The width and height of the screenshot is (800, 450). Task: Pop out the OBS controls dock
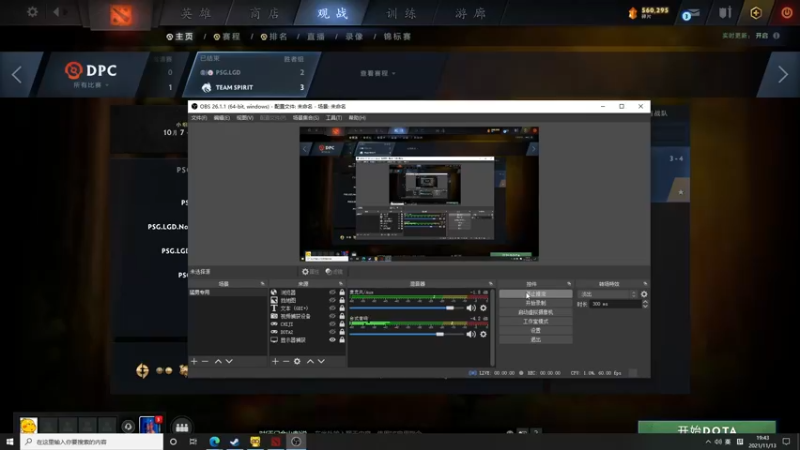coord(569,284)
